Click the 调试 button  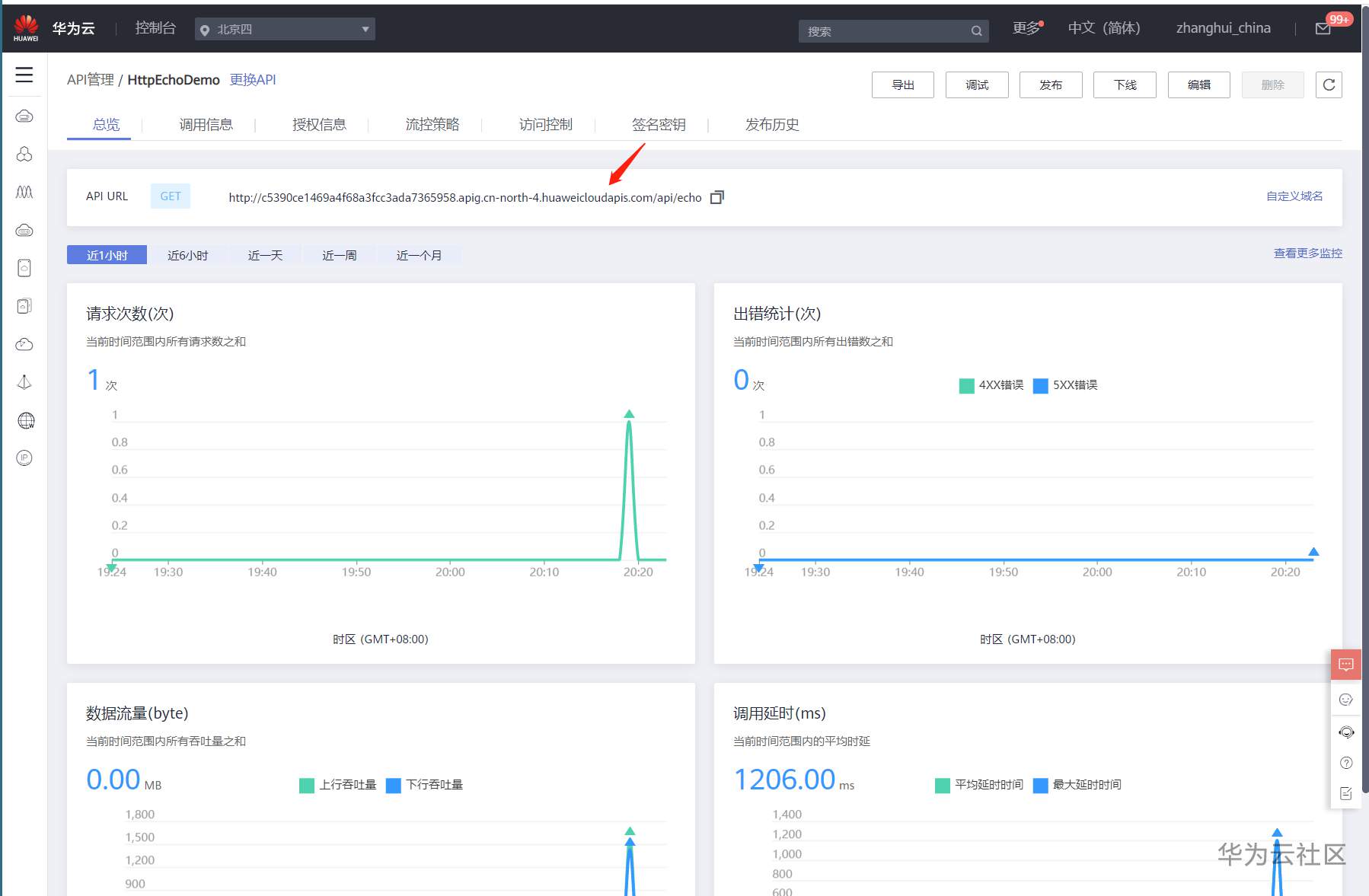tap(977, 84)
